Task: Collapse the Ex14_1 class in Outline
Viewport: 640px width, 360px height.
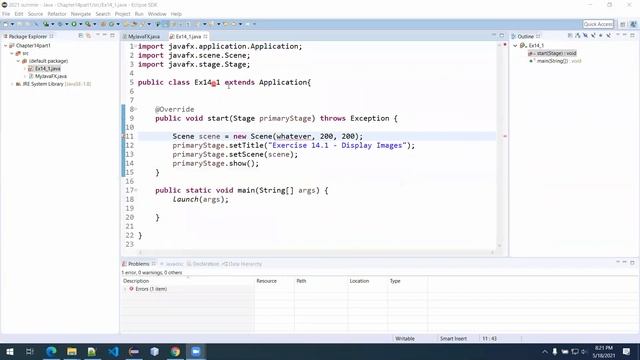Action: click(x=515, y=45)
